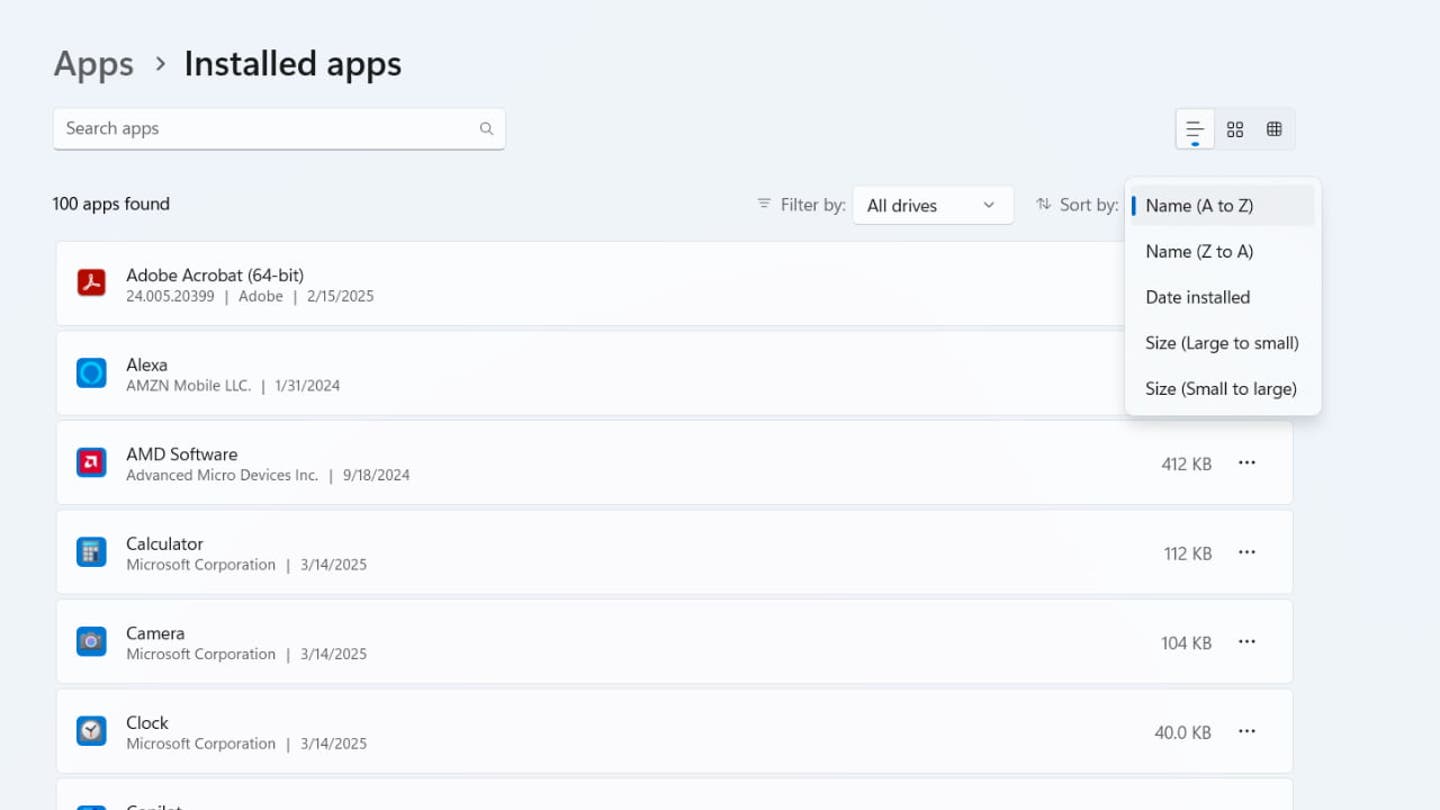Click the Alexa app icon

[91, 373]
